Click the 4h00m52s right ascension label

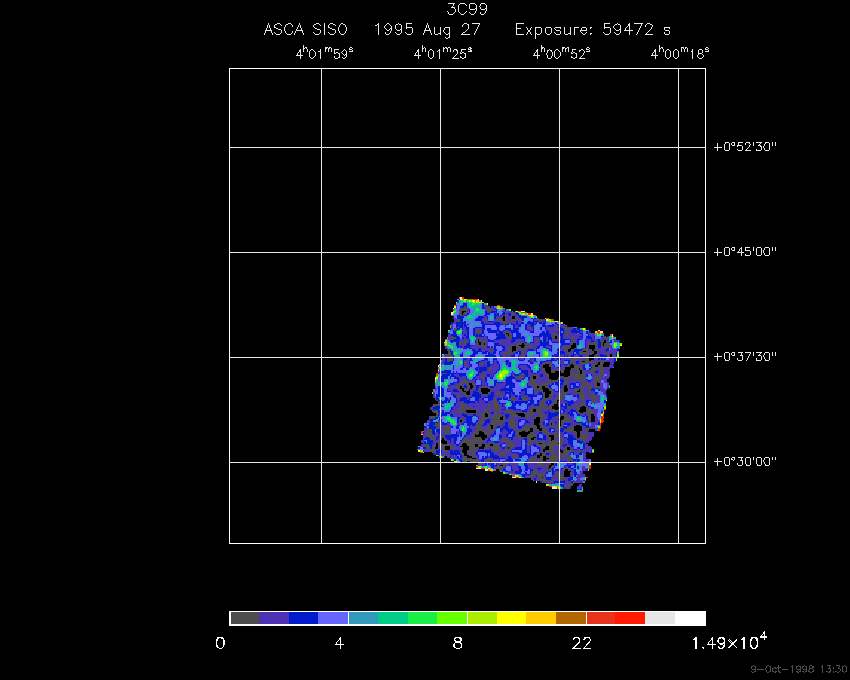(x=562, y=53)
